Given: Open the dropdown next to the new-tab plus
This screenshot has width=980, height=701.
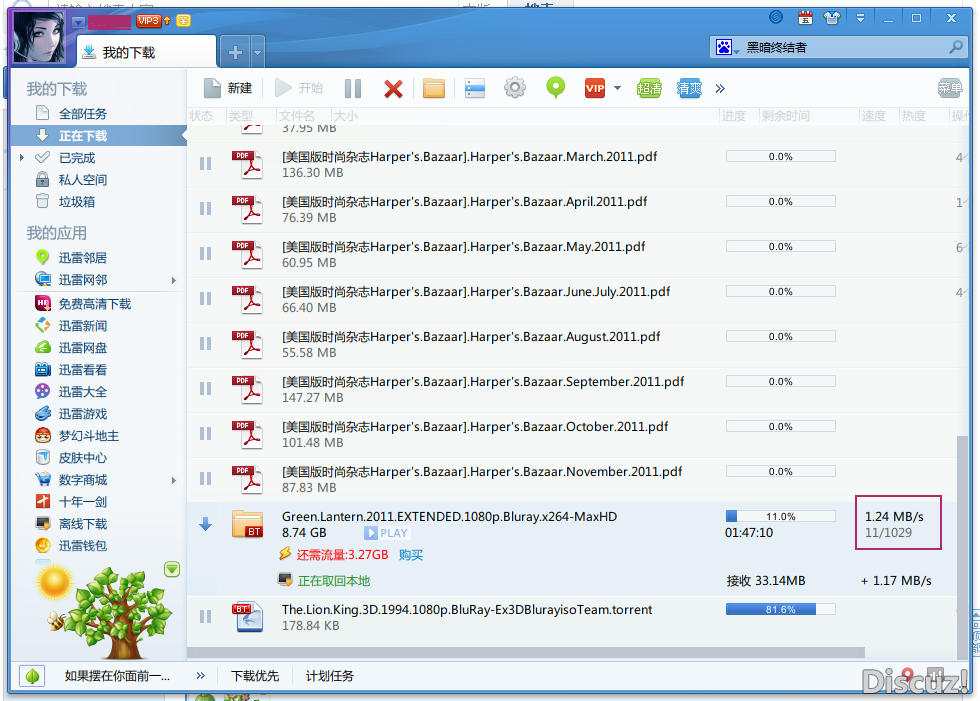Looking at the screenshot, I should tap(257, 52).
